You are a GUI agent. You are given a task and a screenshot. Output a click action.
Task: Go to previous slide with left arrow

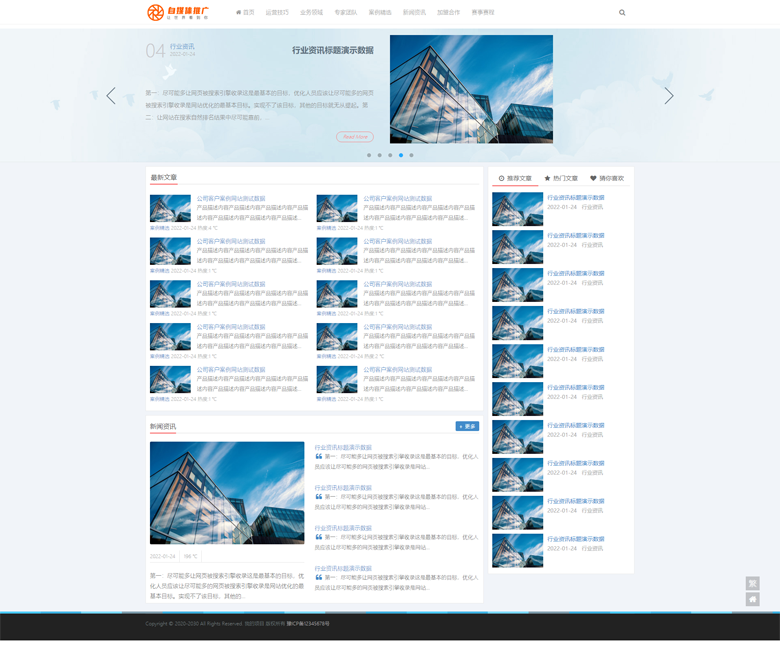[111, 96]
